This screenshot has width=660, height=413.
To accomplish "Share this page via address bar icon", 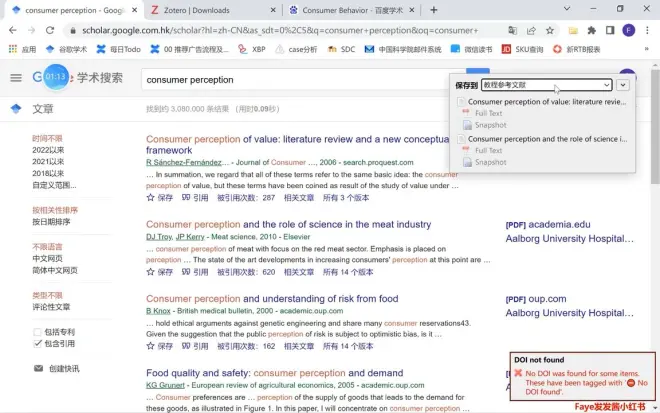I will (x=531, y=30).
